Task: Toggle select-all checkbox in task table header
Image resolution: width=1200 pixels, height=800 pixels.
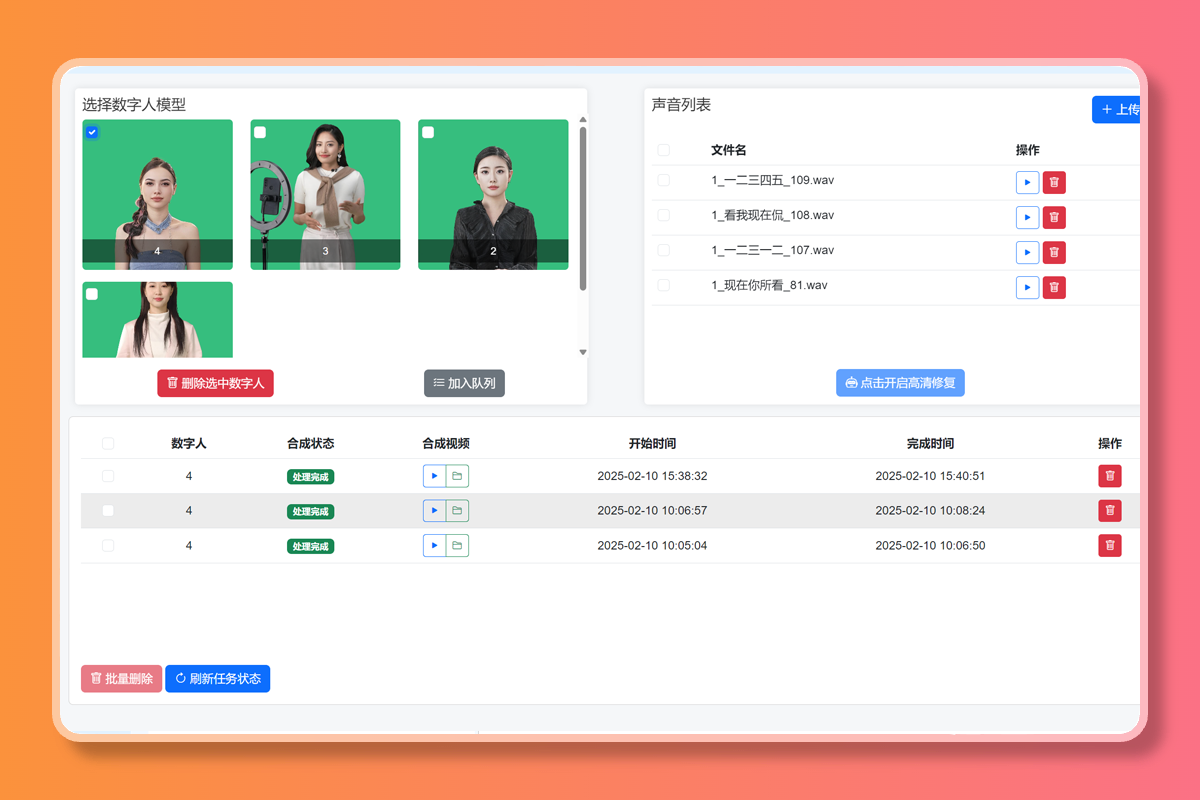Action: pos(108,444)
